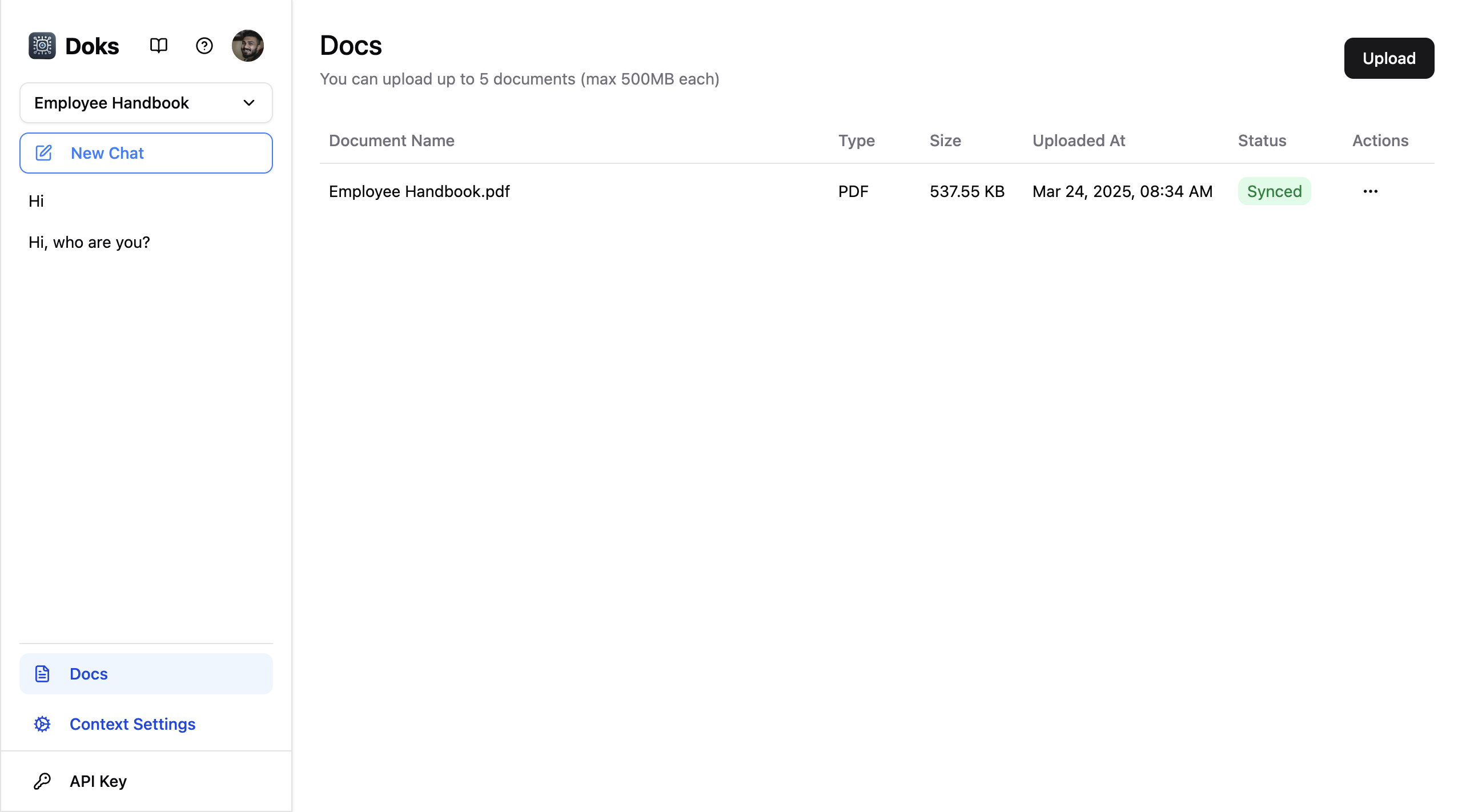Start a New Chat
The width and height of the screenshot is (1462, 812).
tap(146, 153)
